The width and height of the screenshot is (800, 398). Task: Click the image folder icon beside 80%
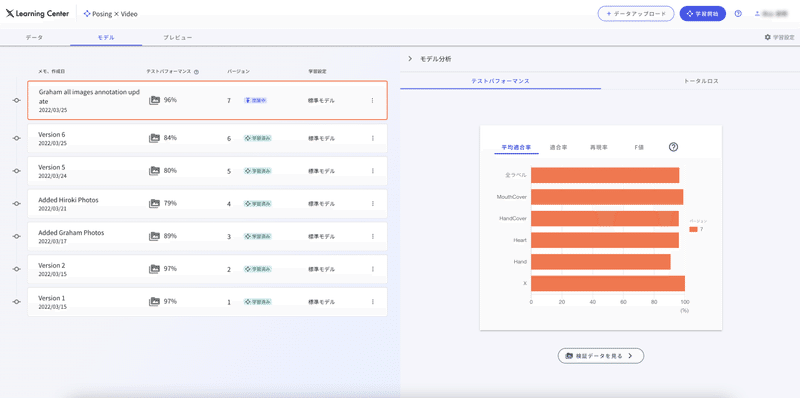click(x=154, y=170)
